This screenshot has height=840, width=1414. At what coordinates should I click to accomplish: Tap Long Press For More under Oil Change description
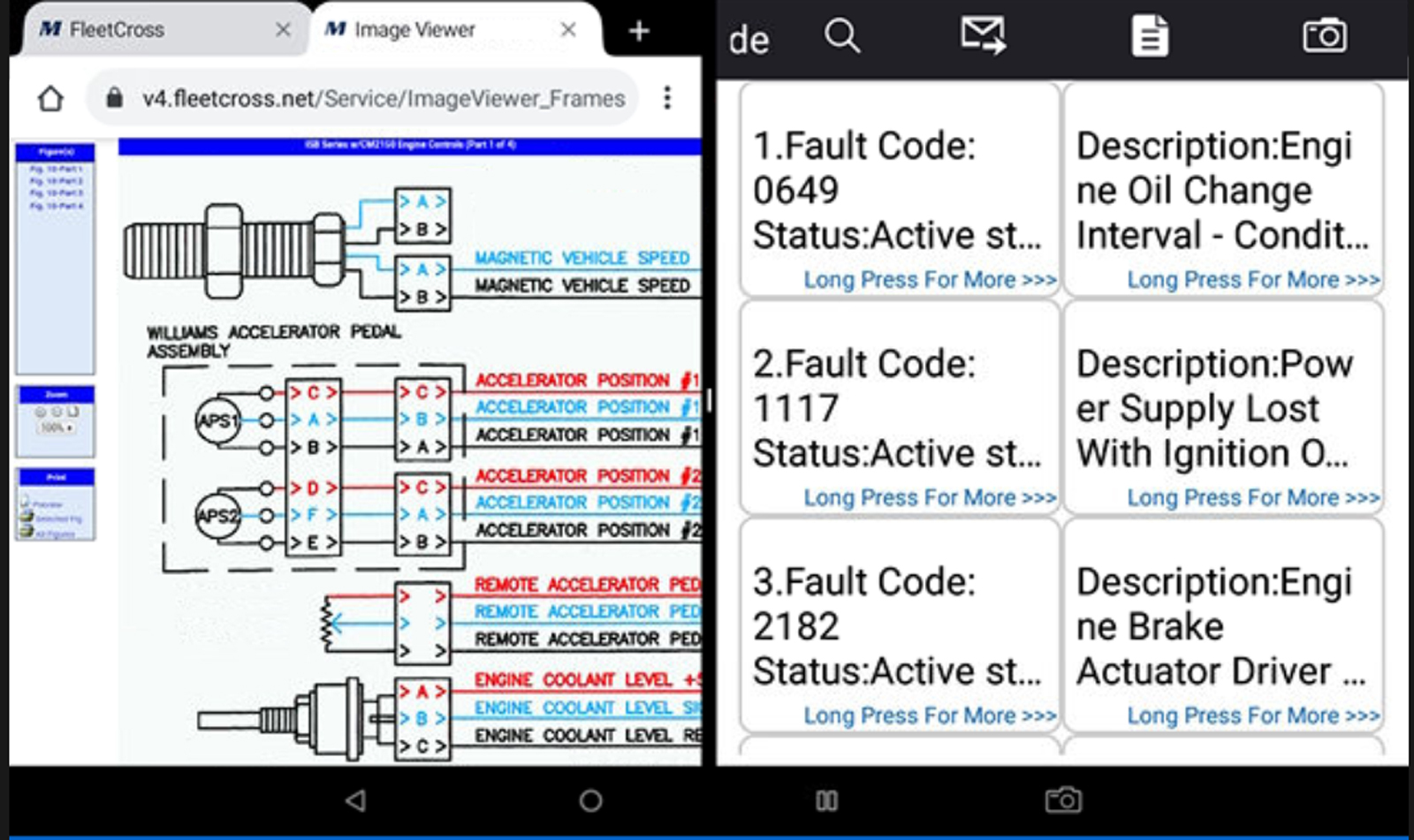coord(1253,280)
